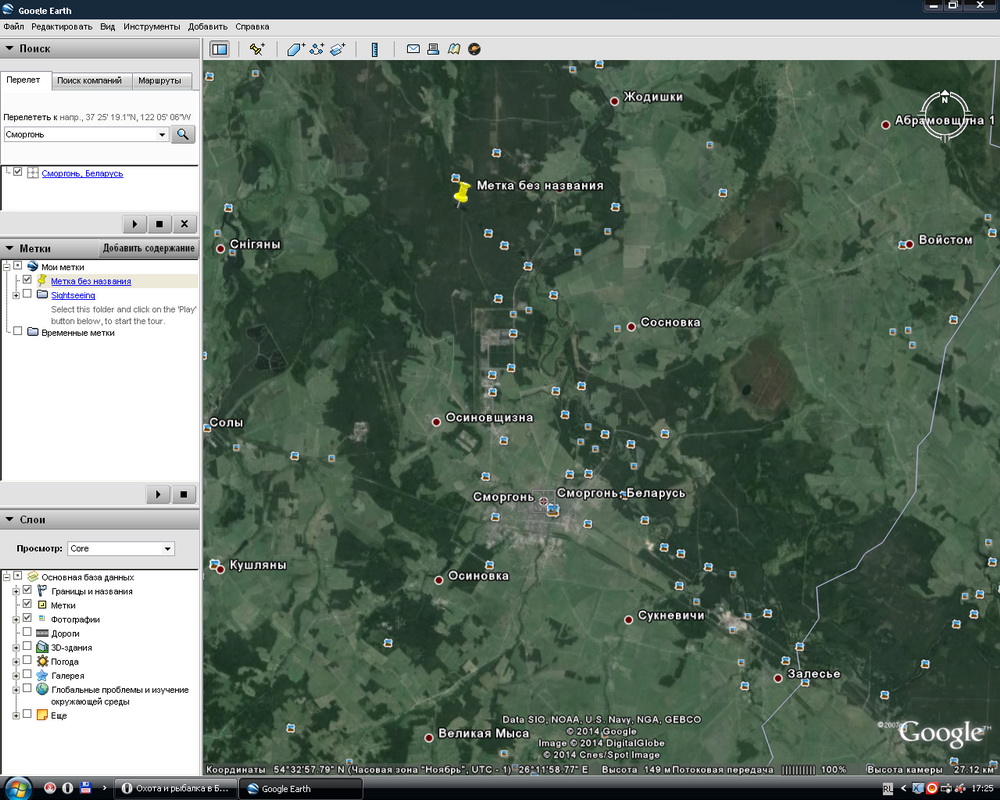The width and height of the screenshot is (1000, 800).
Task: Switch to the Маршруты tab
Action: pyautogui.click(x=160, y=80)
